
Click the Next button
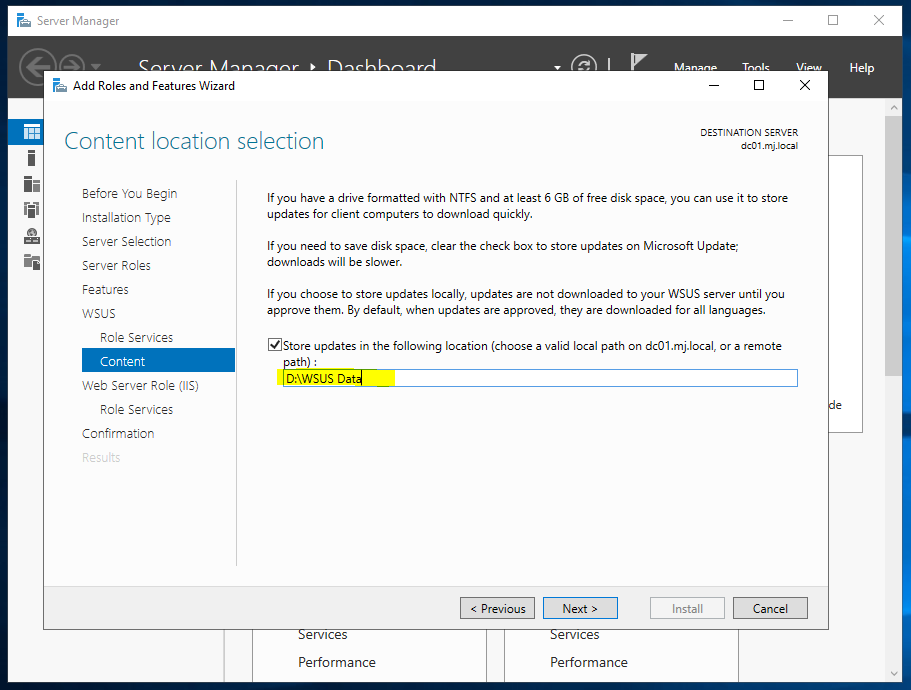pos(580,608)
